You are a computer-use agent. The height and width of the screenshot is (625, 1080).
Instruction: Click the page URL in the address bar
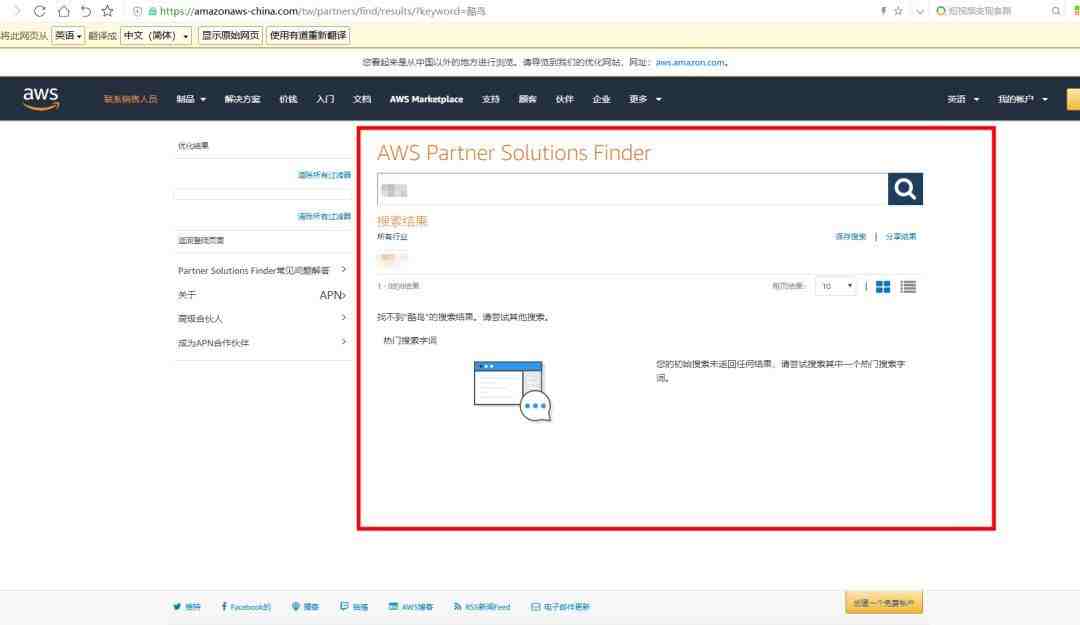323,11
